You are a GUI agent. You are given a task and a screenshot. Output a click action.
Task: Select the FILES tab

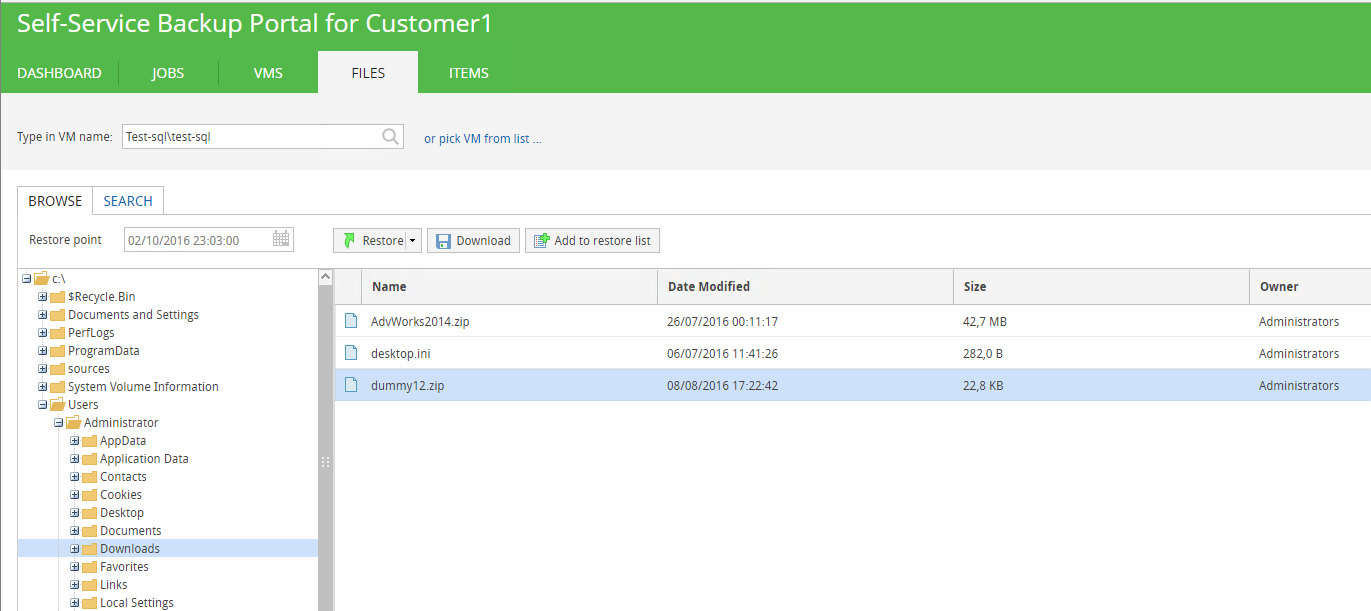(x=368, y=73)
